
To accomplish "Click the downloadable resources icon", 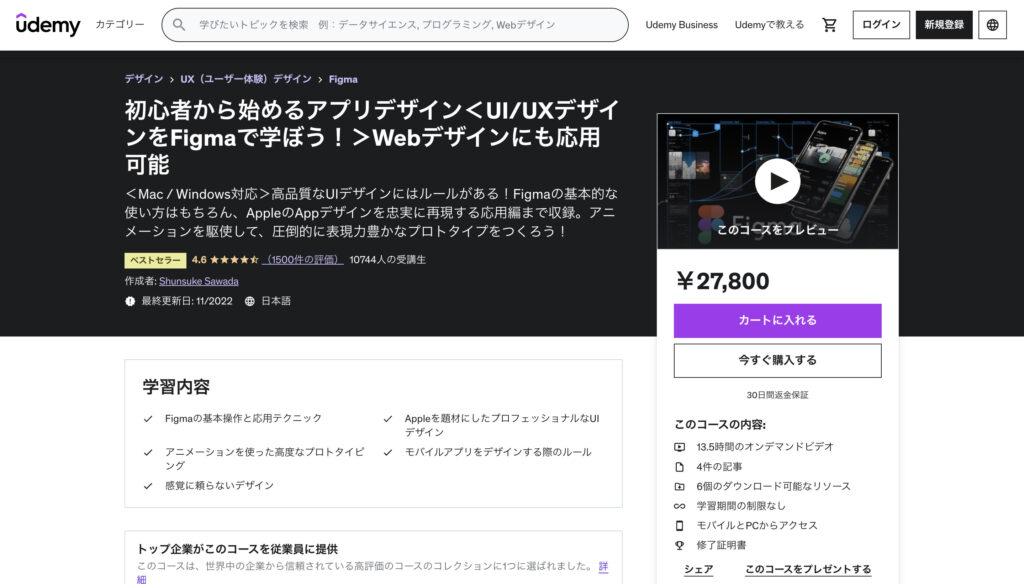I will pyautogui.click(x=680, y=486).
